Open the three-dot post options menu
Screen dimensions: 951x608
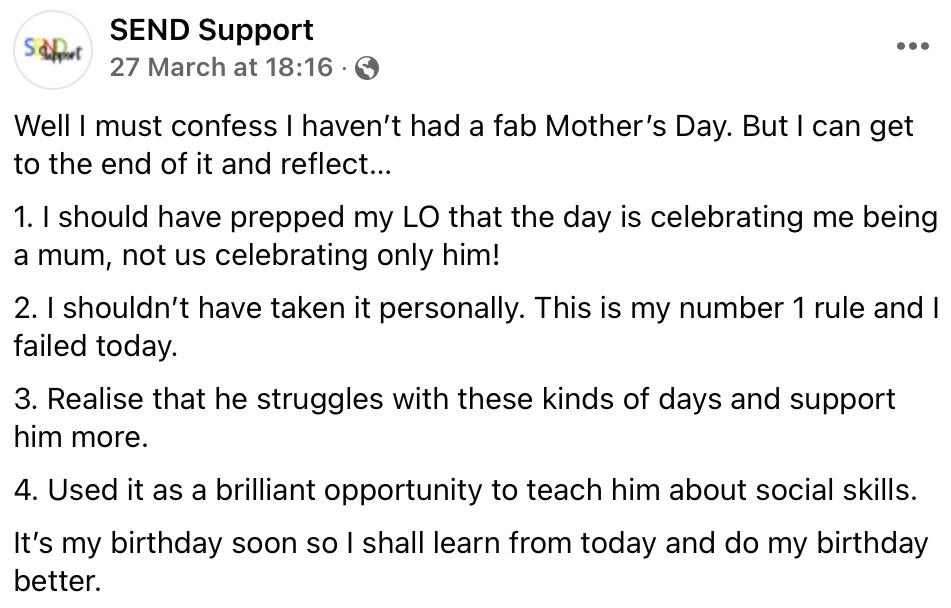912,47
